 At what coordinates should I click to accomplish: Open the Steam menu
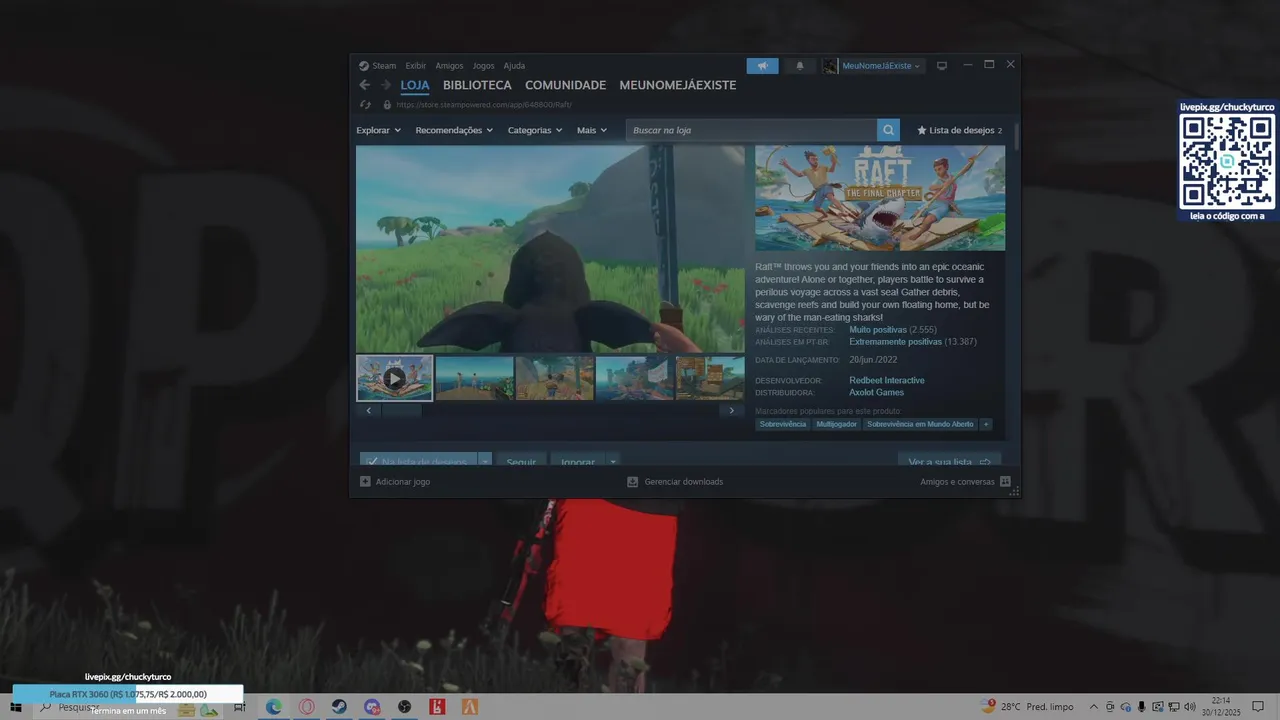coord(378,66)
